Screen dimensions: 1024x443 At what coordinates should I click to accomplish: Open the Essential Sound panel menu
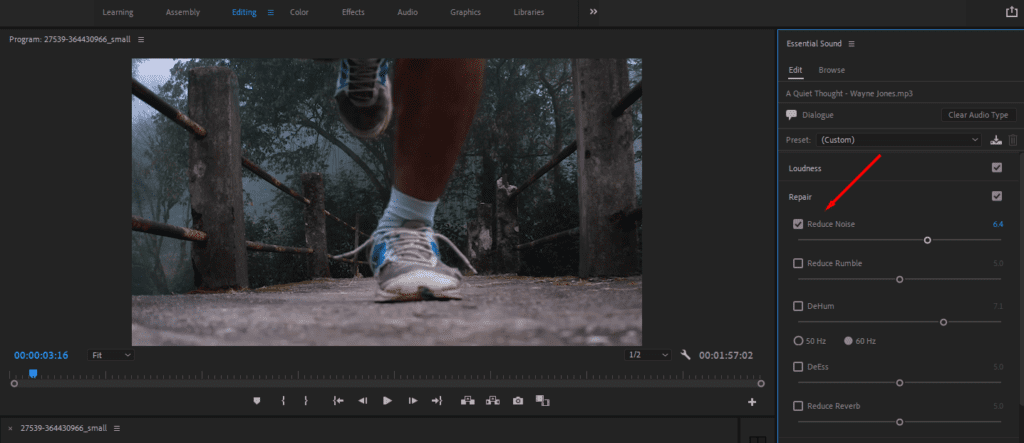point(851,44)
